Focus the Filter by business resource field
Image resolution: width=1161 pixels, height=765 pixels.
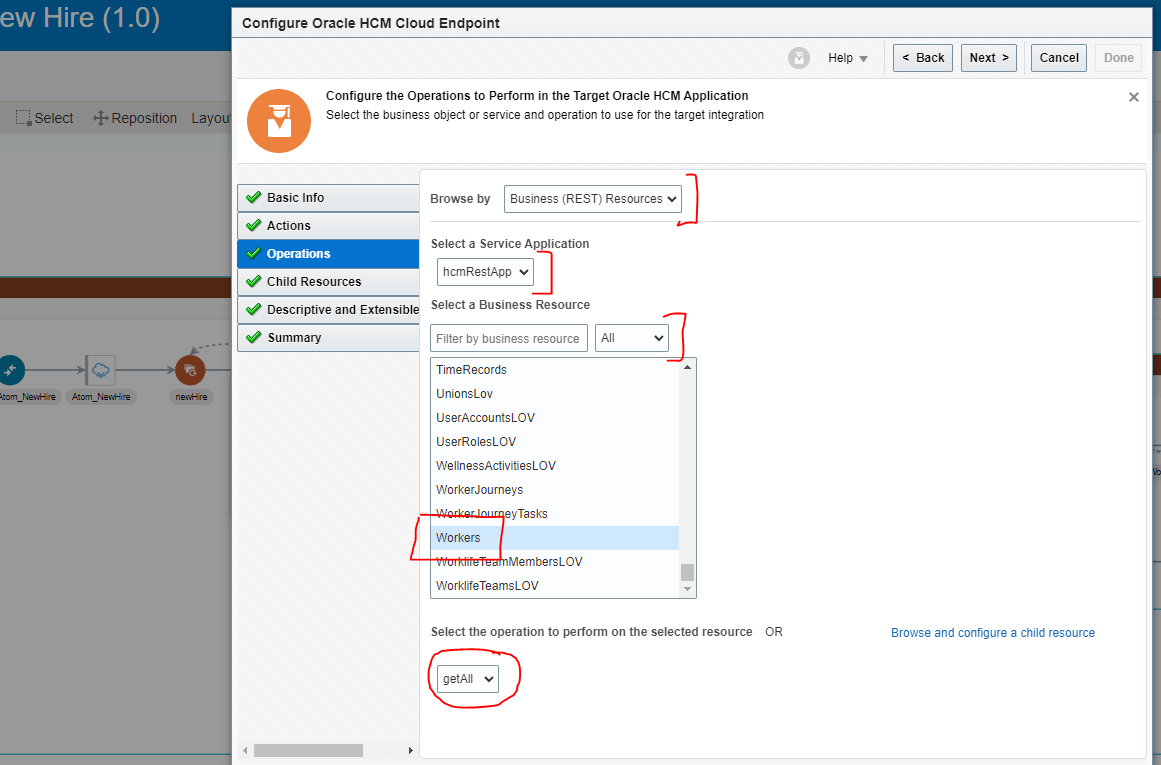pos(509,338)
